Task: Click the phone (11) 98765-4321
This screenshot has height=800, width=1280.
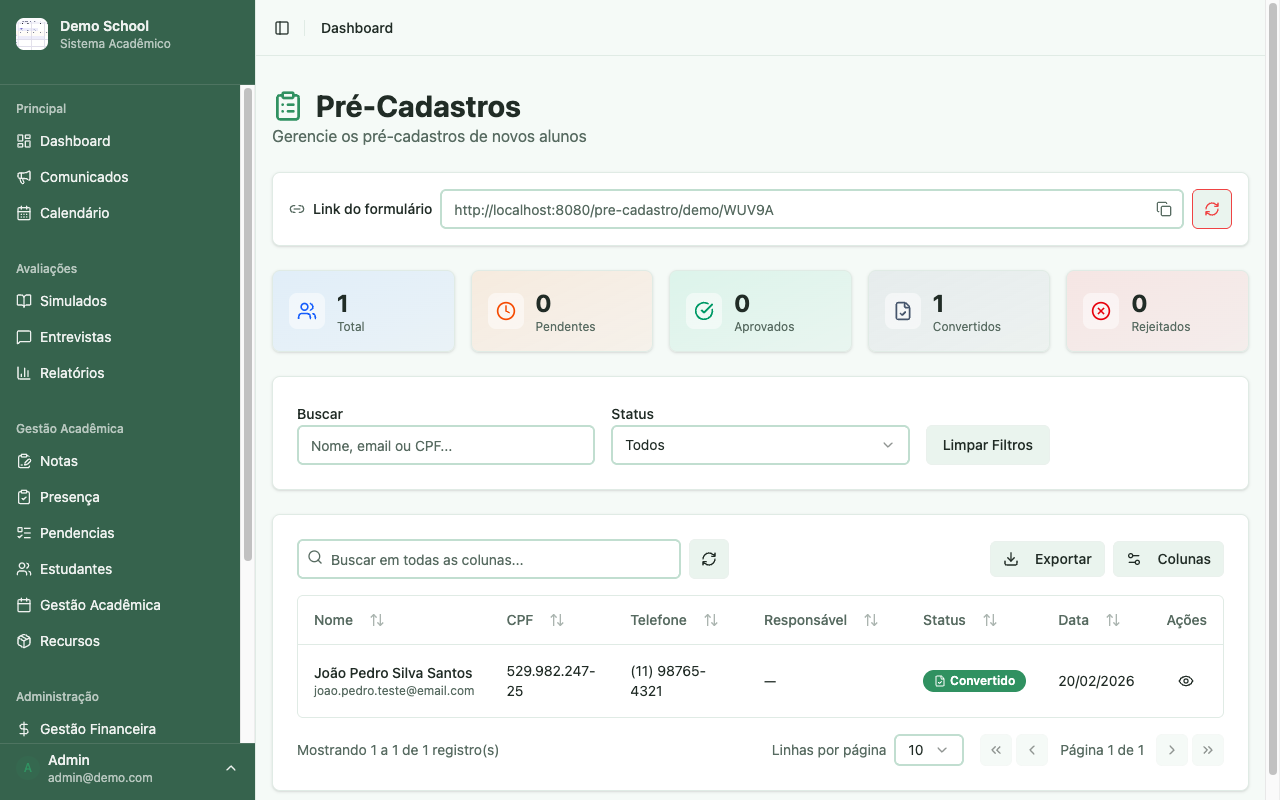Action: tap(668, 681)
